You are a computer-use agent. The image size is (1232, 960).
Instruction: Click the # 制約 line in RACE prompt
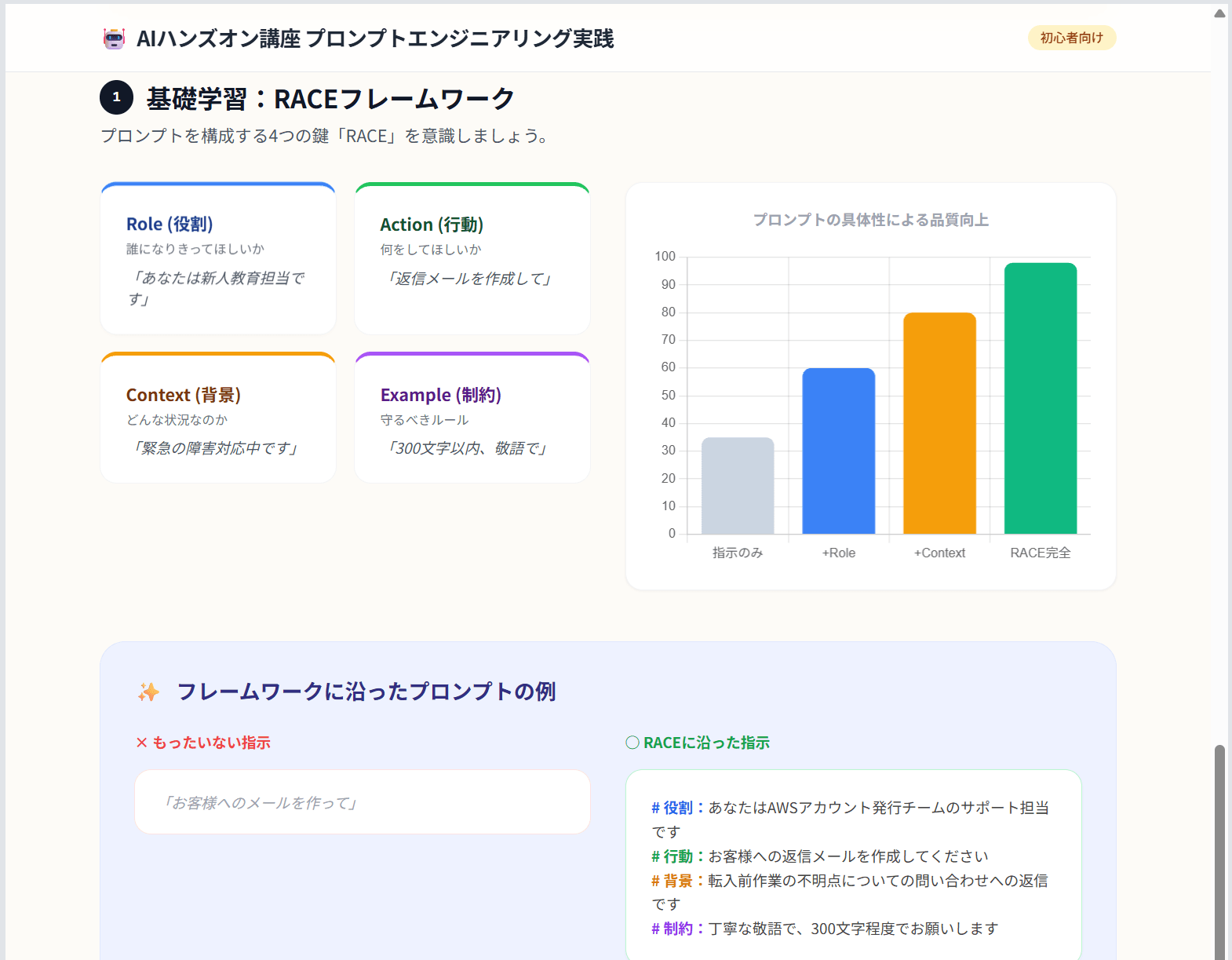(x=825, y=929)
